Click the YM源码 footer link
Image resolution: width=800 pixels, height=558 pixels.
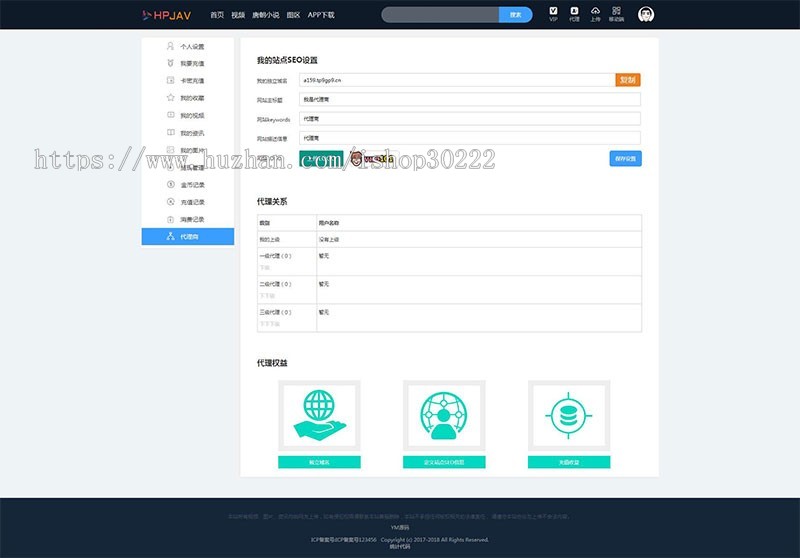pos(400,527)
